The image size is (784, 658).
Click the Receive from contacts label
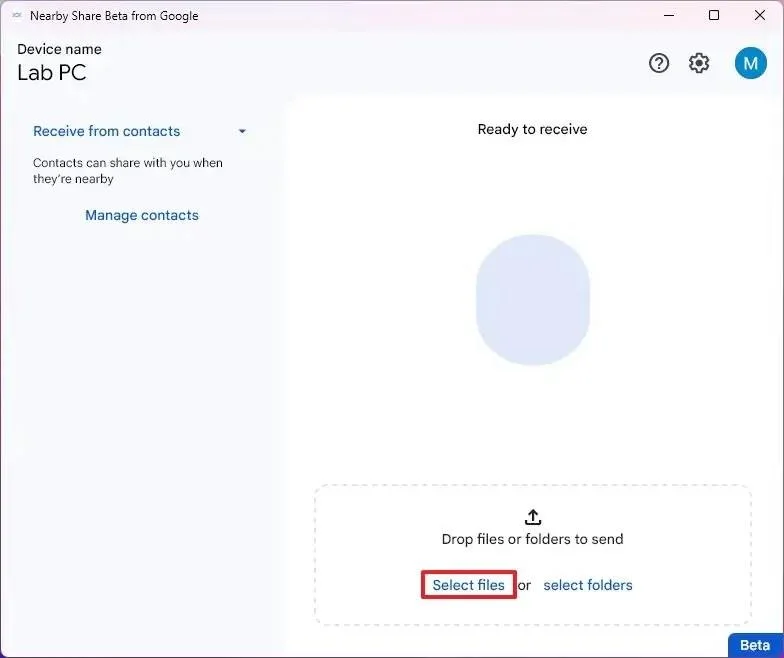point(106,131)
